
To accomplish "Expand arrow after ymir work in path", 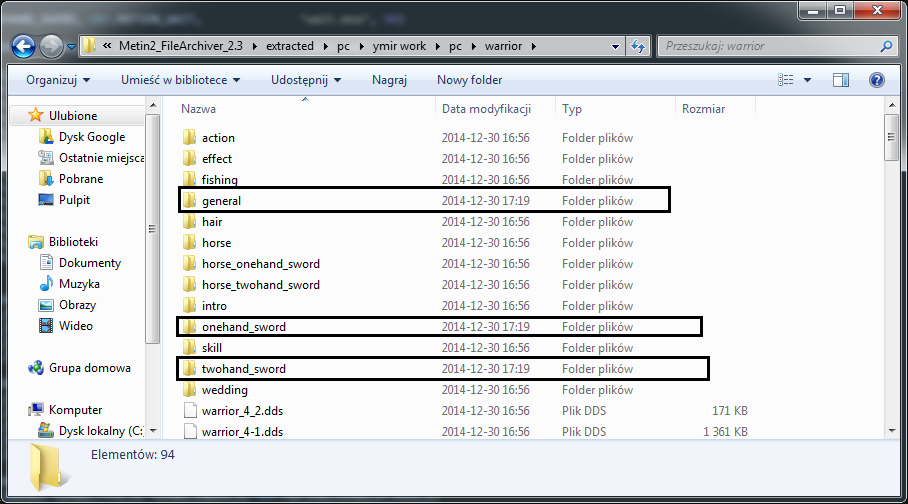I will click(x=437, y=46).
